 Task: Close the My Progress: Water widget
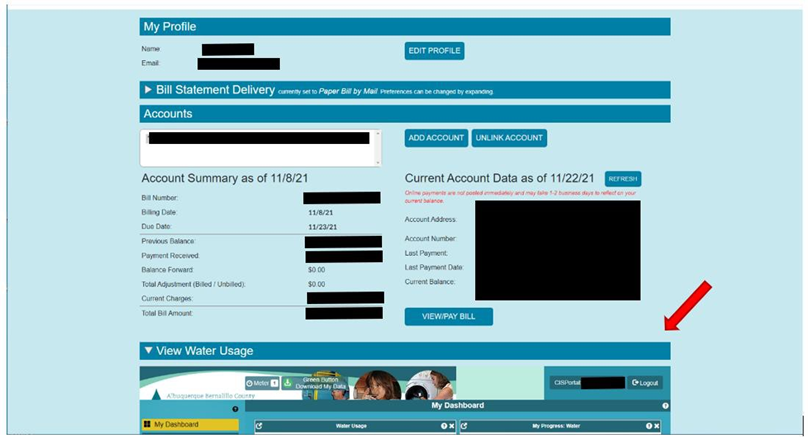tap(657, 426)
